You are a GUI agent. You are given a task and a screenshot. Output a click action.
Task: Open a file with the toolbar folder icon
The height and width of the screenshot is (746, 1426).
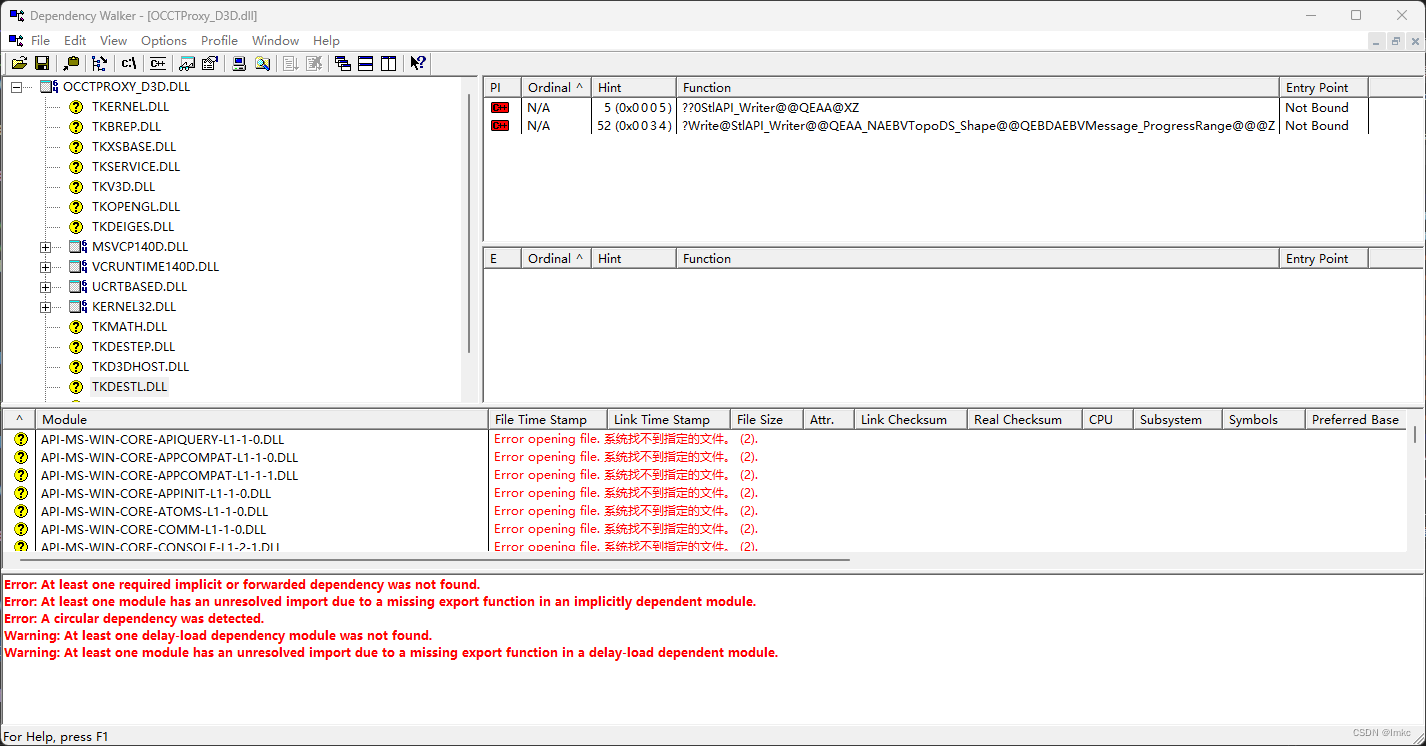click(19, 63)
